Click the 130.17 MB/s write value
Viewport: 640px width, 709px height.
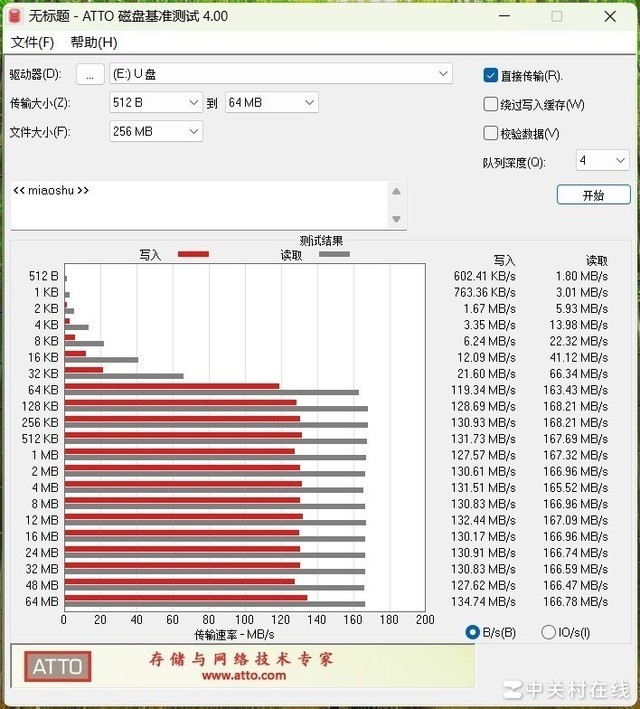tap(484, 536)
